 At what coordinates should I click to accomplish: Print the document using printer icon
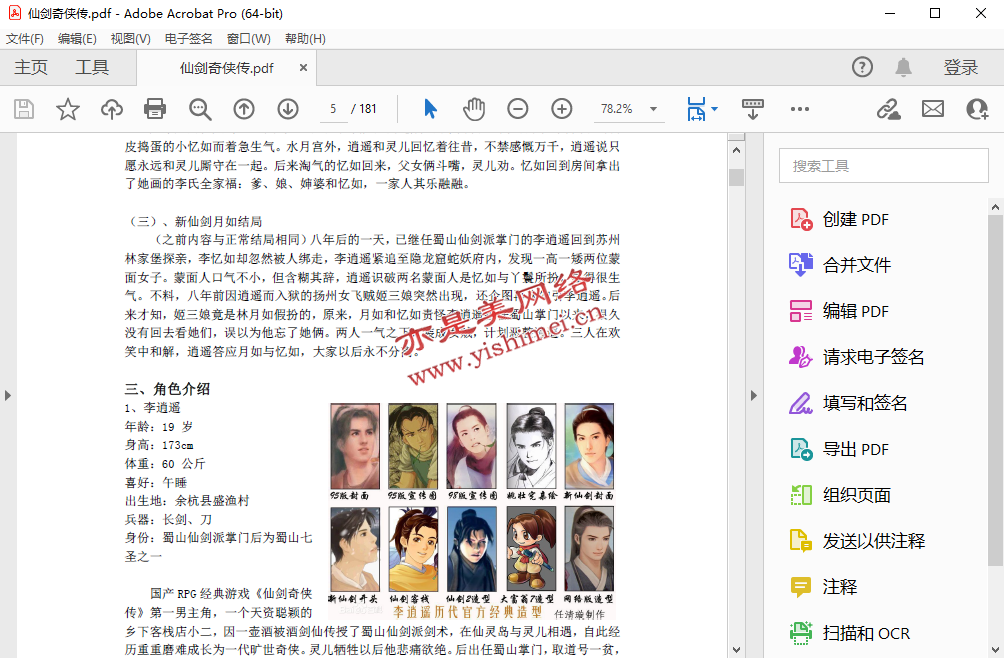[x=155, y=109]
